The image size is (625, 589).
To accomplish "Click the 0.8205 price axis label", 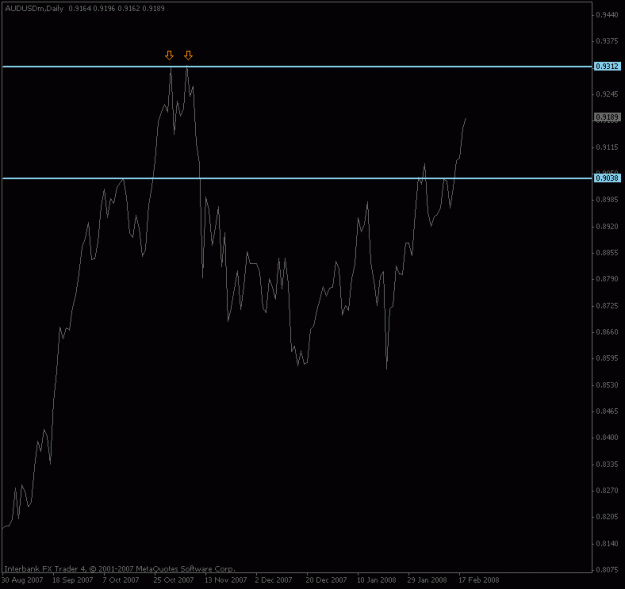I will (607, 517).
